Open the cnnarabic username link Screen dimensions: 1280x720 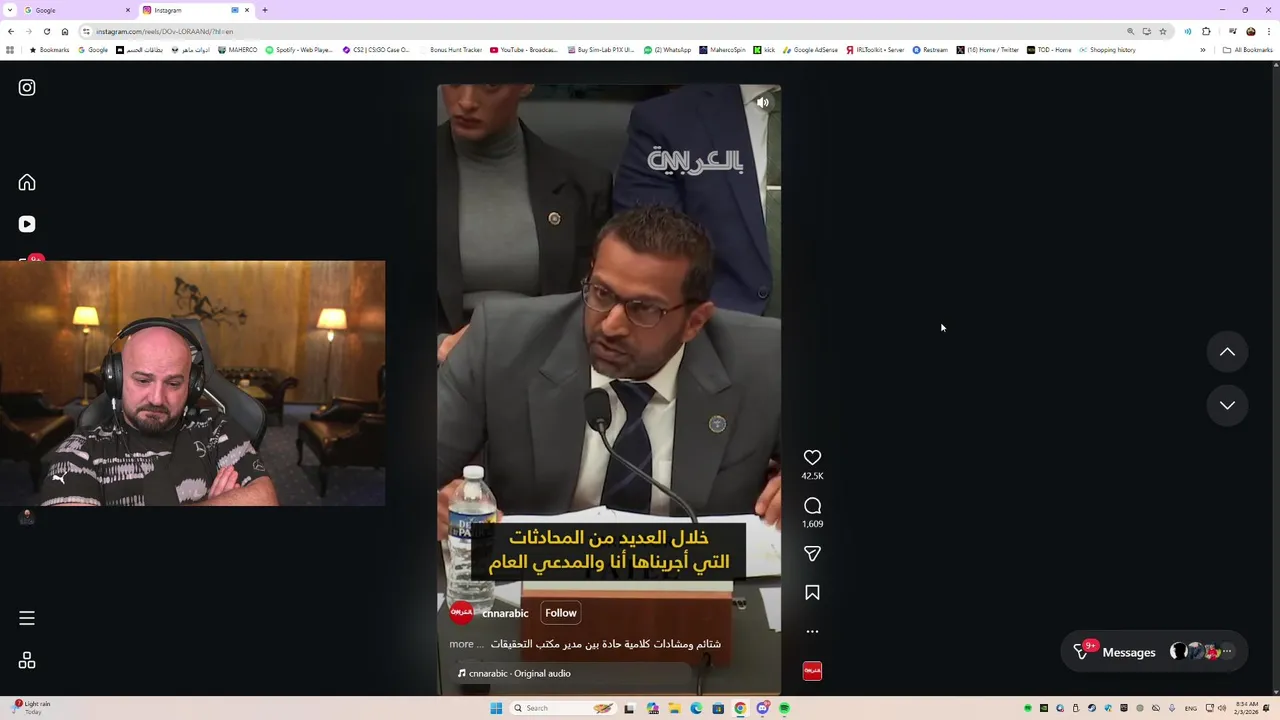pos(505,613)
